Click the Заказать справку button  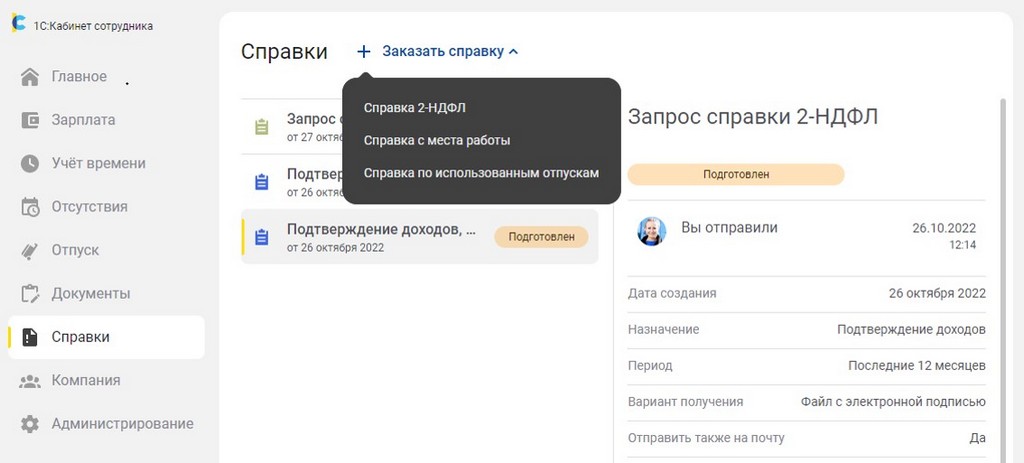443,51
